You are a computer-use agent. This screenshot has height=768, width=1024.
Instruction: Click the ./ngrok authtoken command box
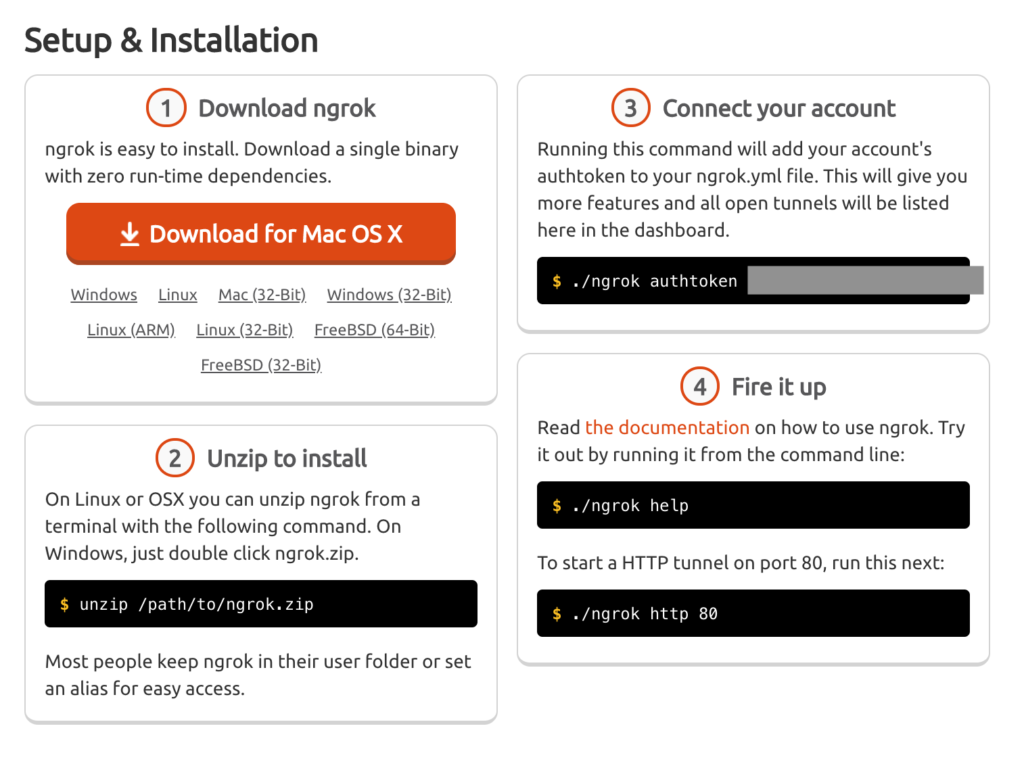click(753, 280)
